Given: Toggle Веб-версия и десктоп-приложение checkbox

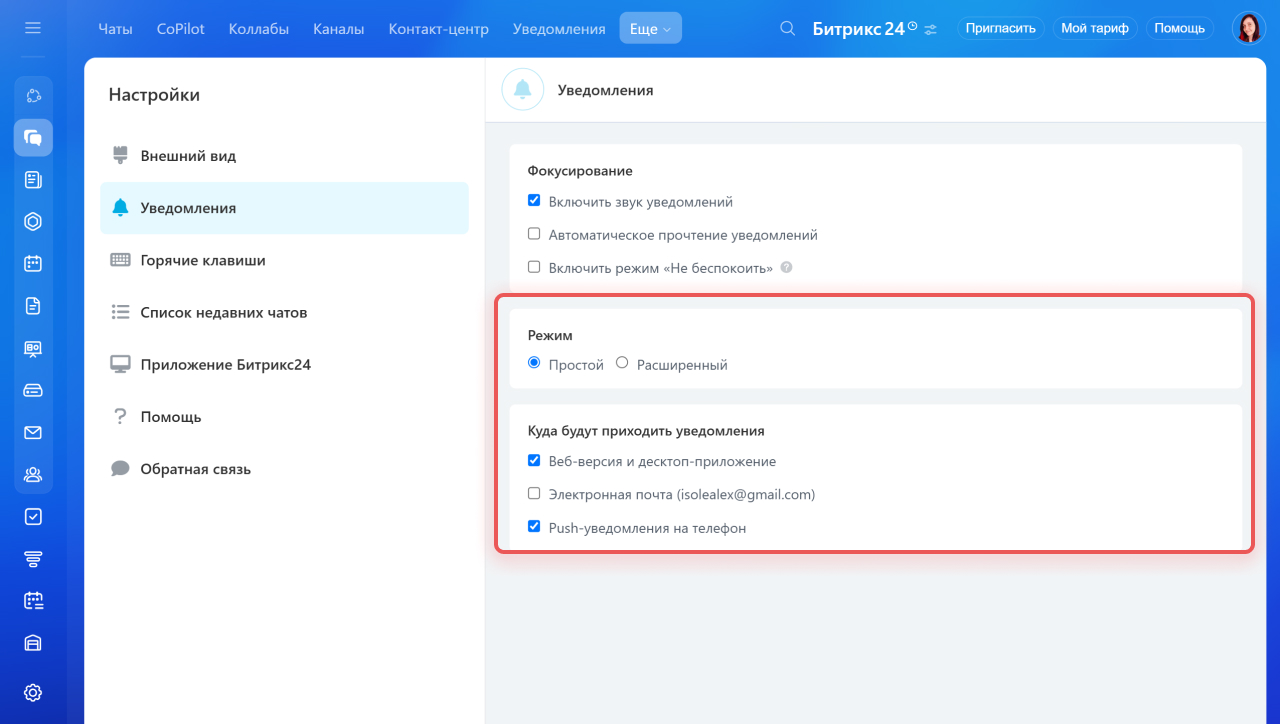Looking at the screenshot, I should click(x=534, y=461).
